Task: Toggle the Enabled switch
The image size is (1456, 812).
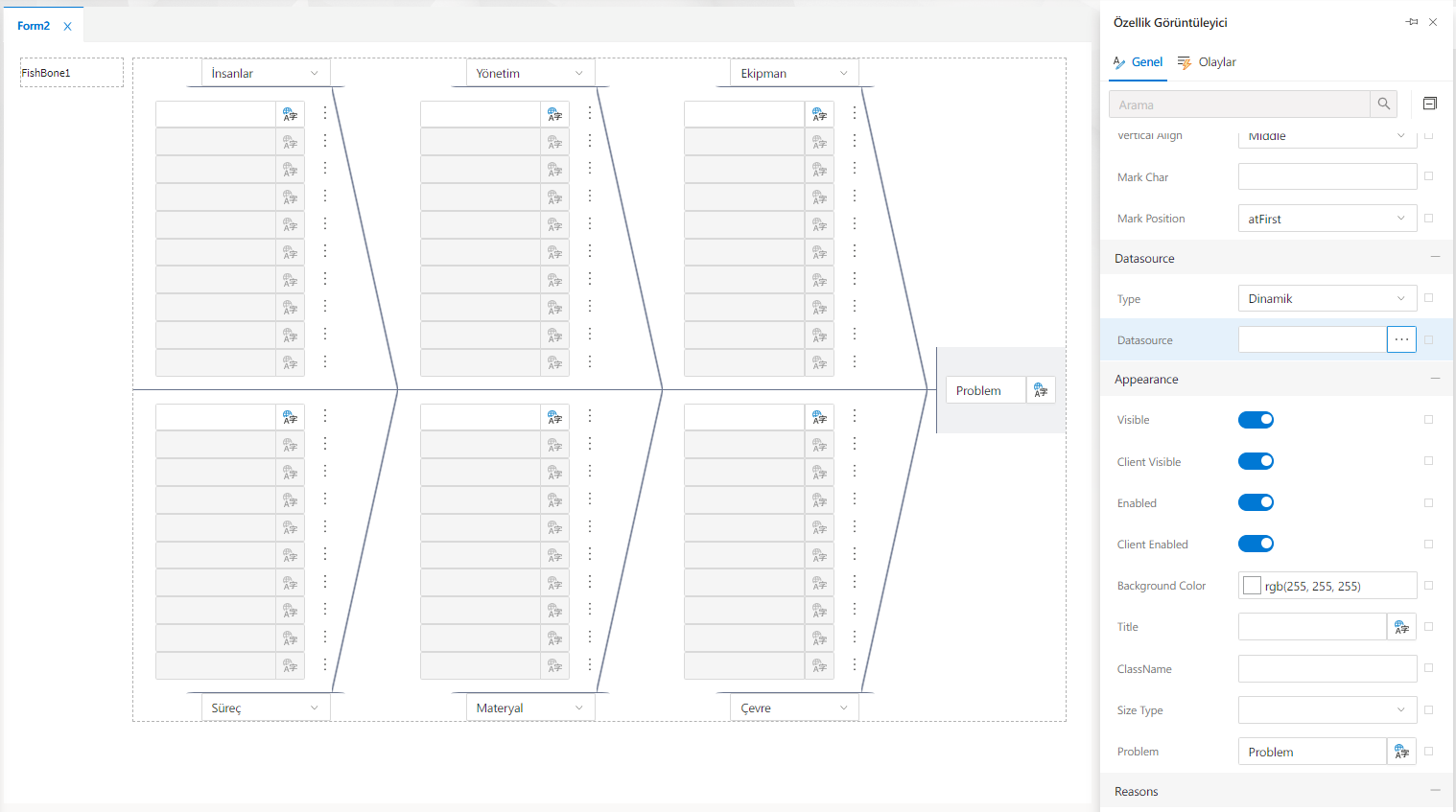Action: coord(1256,502)
